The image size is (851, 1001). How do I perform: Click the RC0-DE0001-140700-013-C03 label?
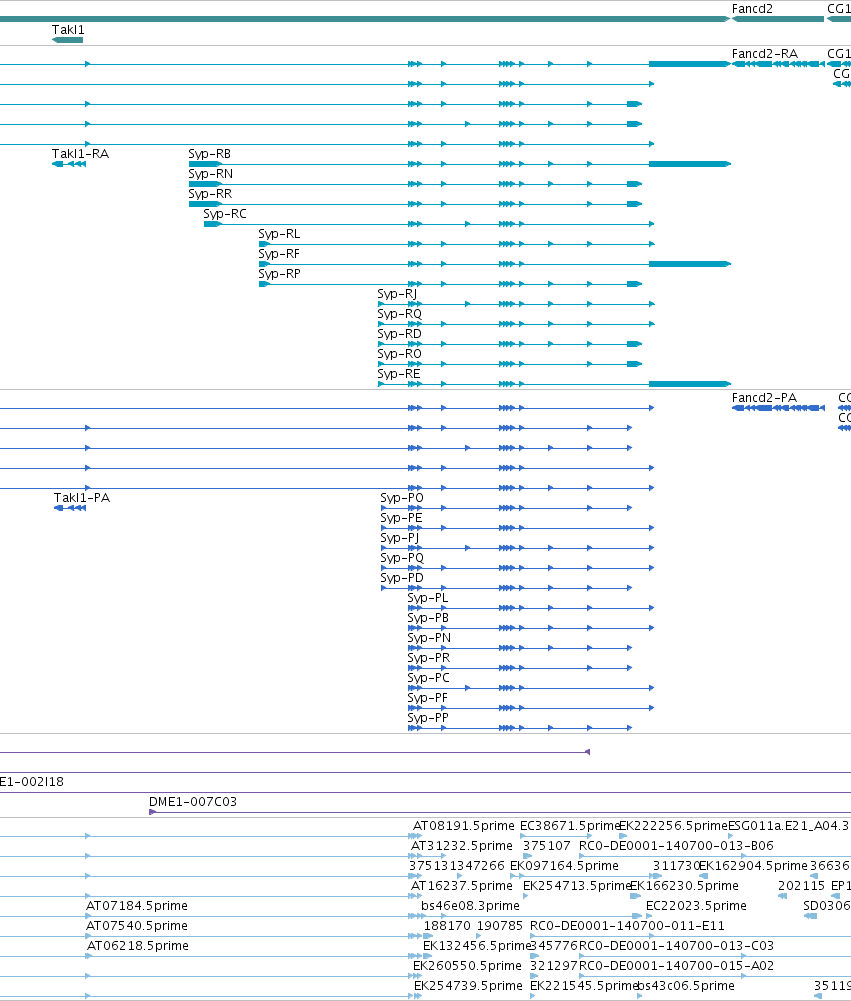click(x=677, y=946)
